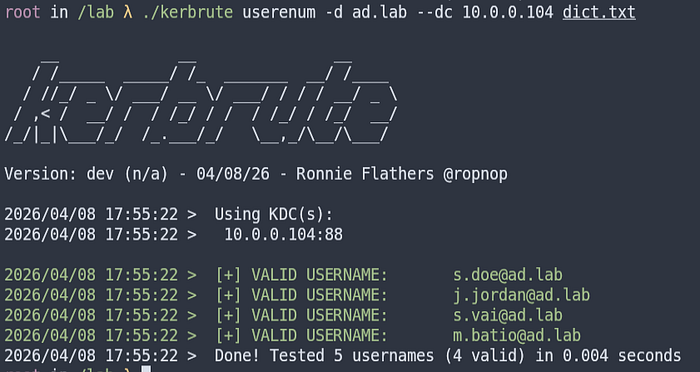The height and width of the screenshot is (372, 700).
Task: Click the @ropnop handle
Action: click(x=475, y=174)
